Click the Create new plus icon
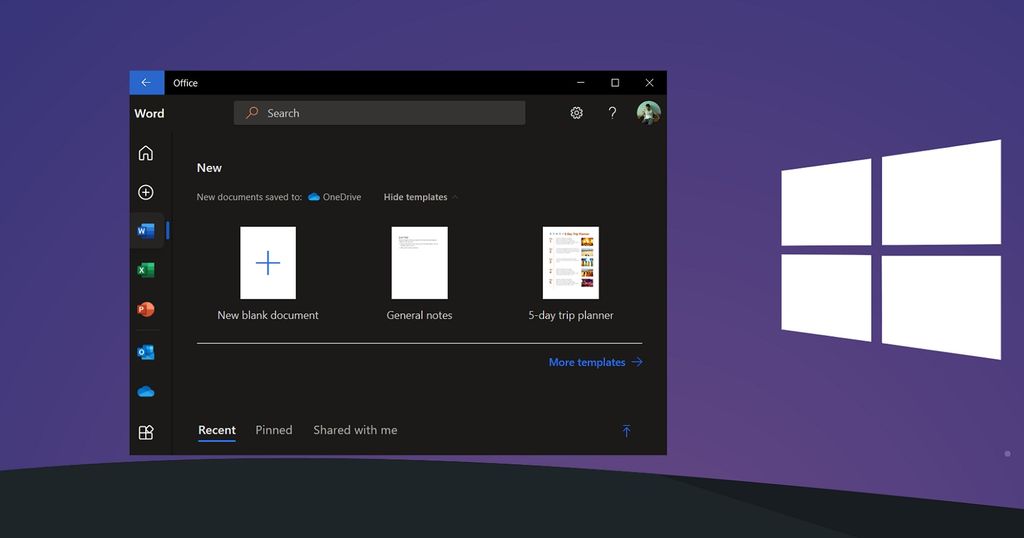1024x538 pixels. coord(146,192)
